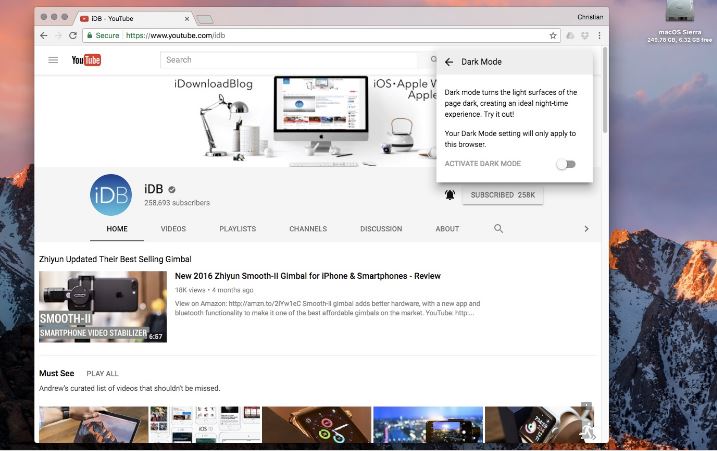This screenshot has height=451, width=717.
Task: Open the Zhiyun Smooth-II Gimbal review title
Action: [307, 276]
